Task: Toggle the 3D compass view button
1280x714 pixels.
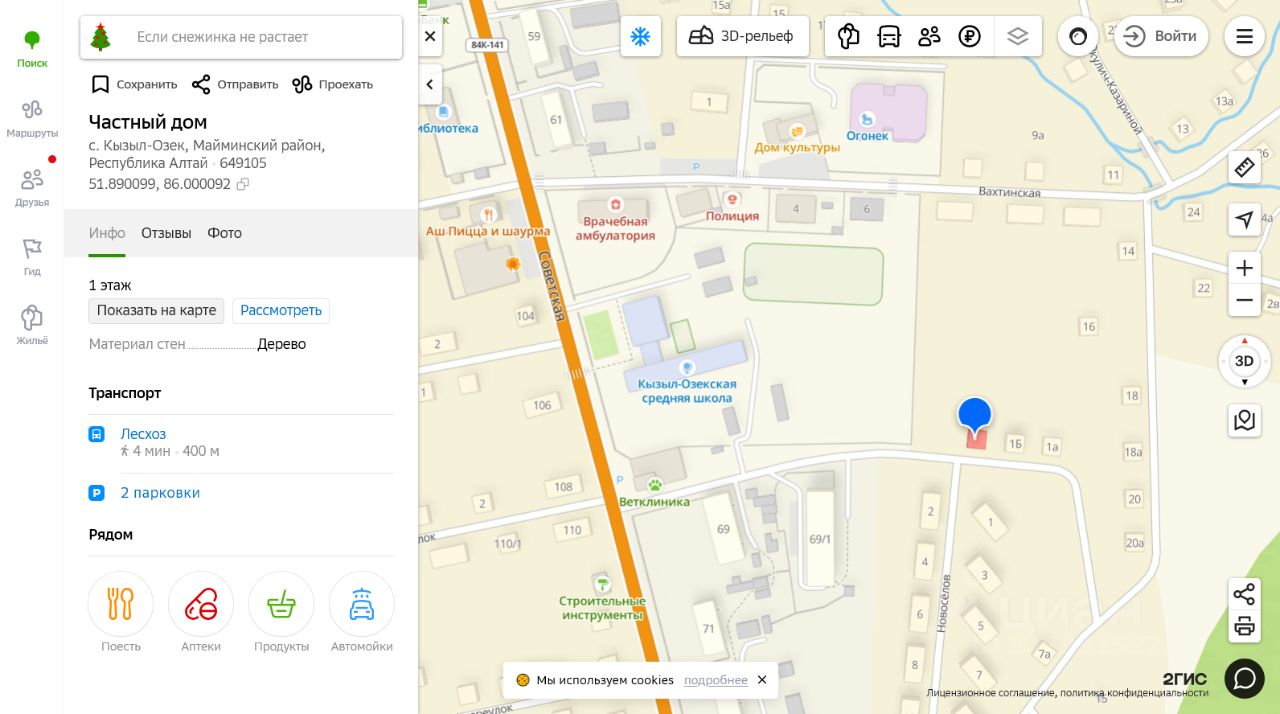Action: pos(1244,361)
